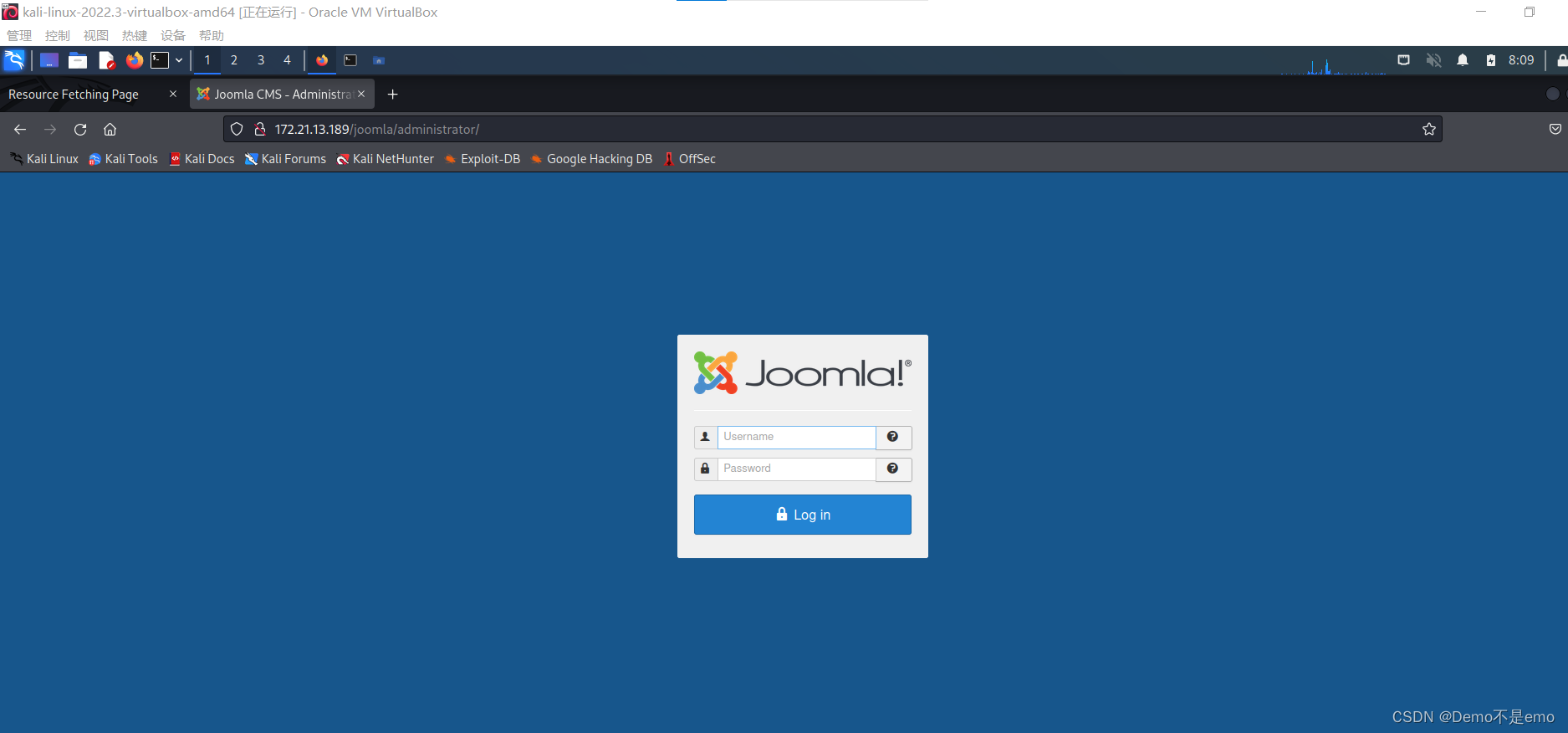Switch to workspace 1
The height and width of the screenshot is (733, 1568).
207,60
